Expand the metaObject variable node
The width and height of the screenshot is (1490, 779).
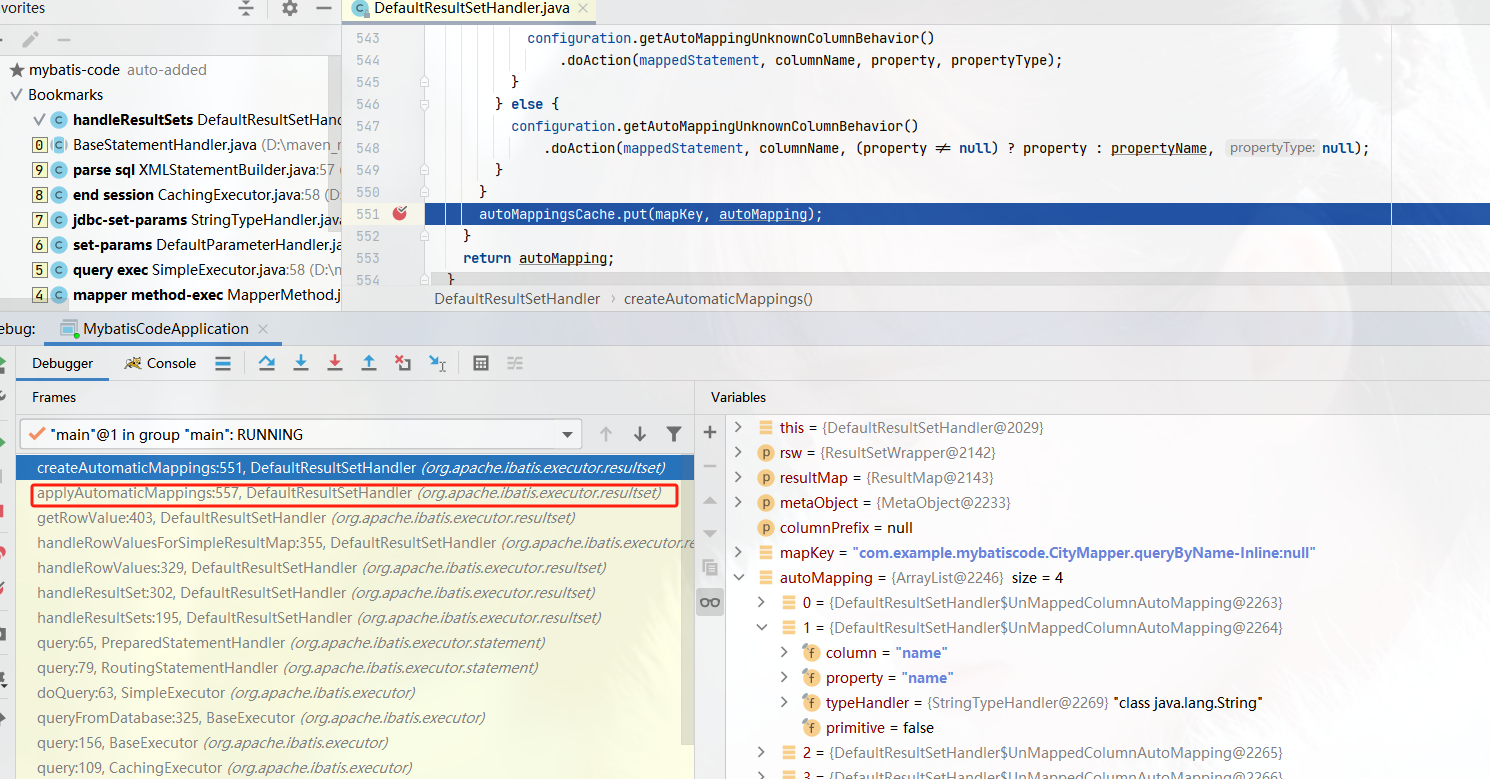tap(739, 502)
